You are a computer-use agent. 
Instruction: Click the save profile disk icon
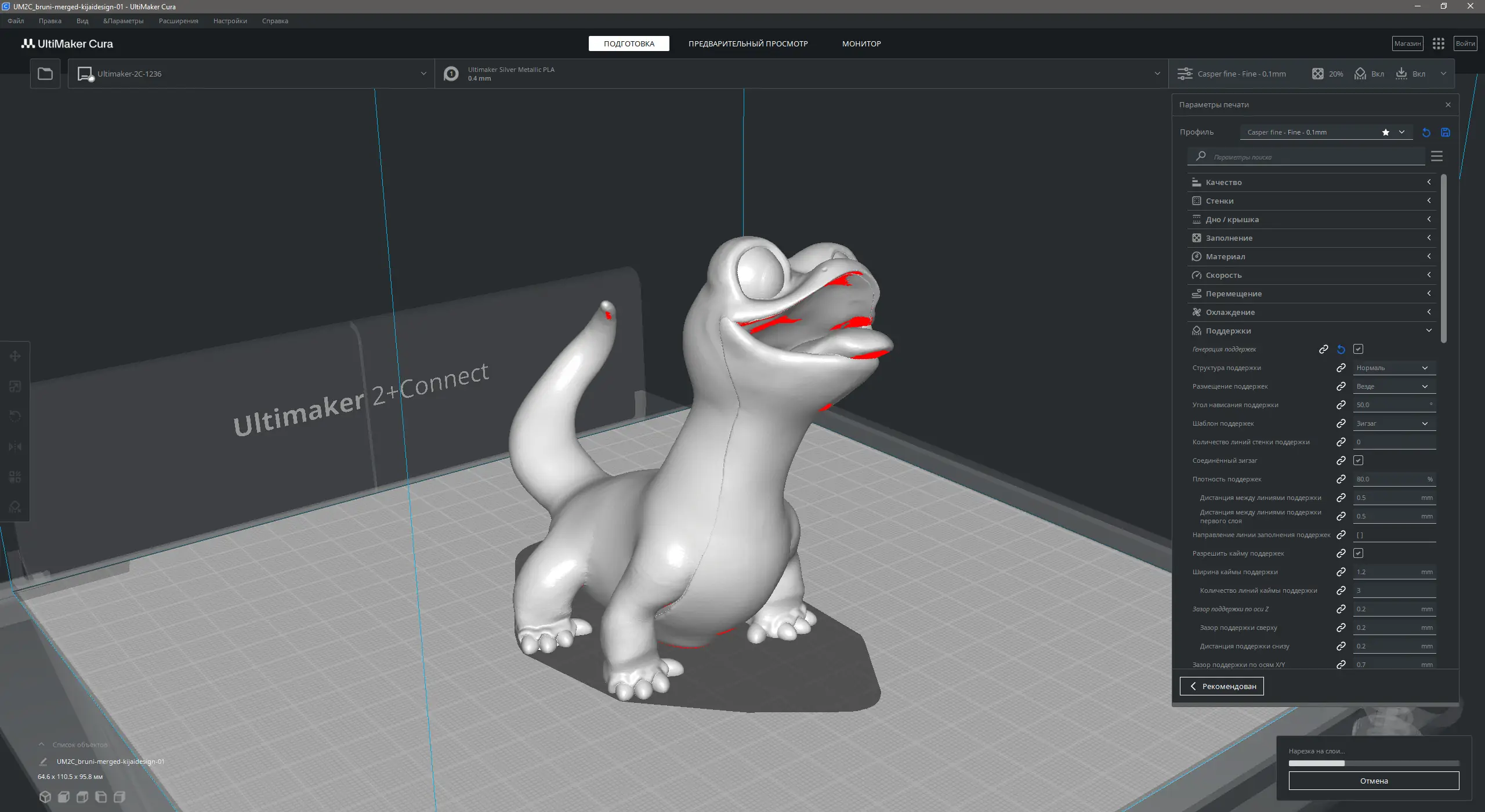[x=1445, y=132]
